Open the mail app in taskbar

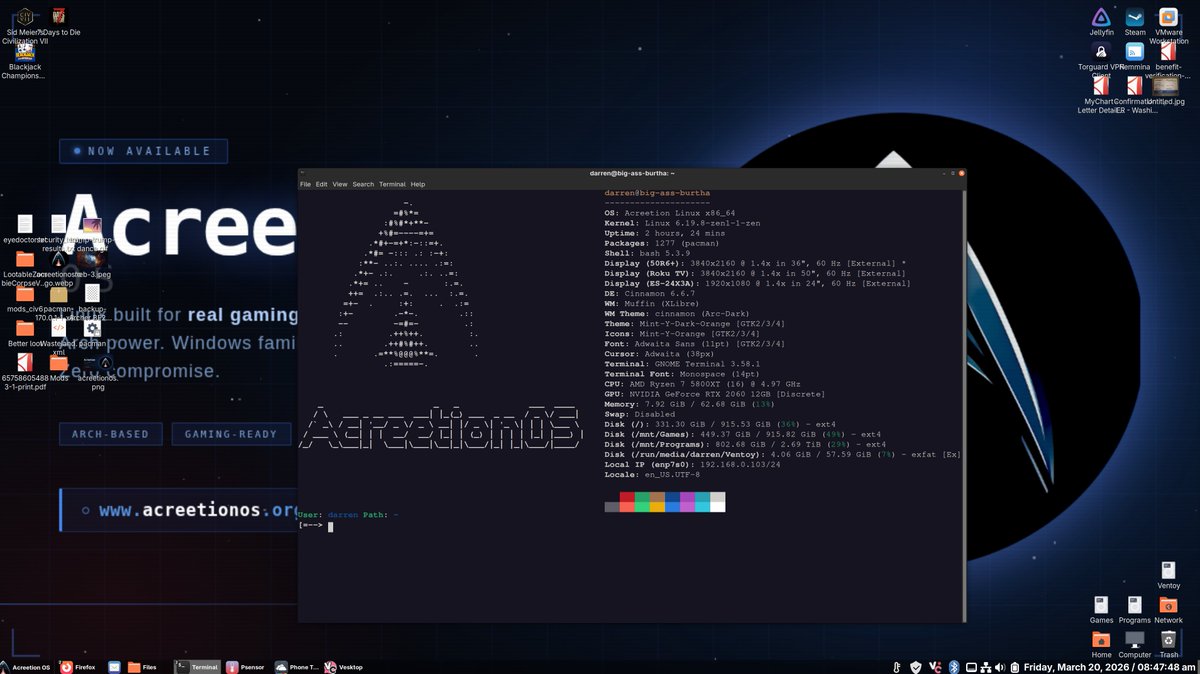coord(114,666)
